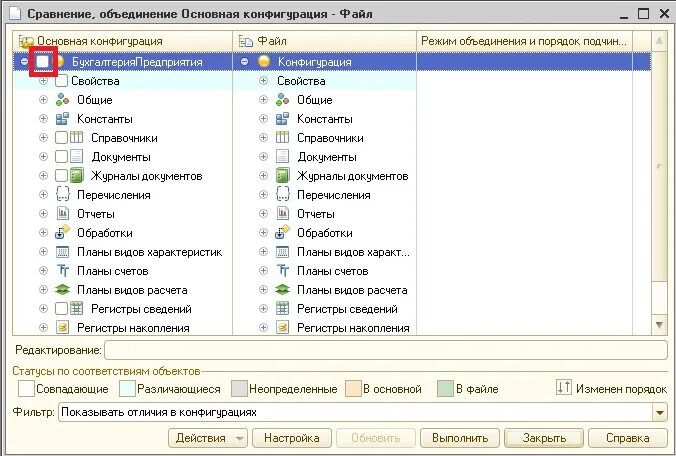
Task: Click the Обработки icon in the Файл column
Action: point(282,233)
